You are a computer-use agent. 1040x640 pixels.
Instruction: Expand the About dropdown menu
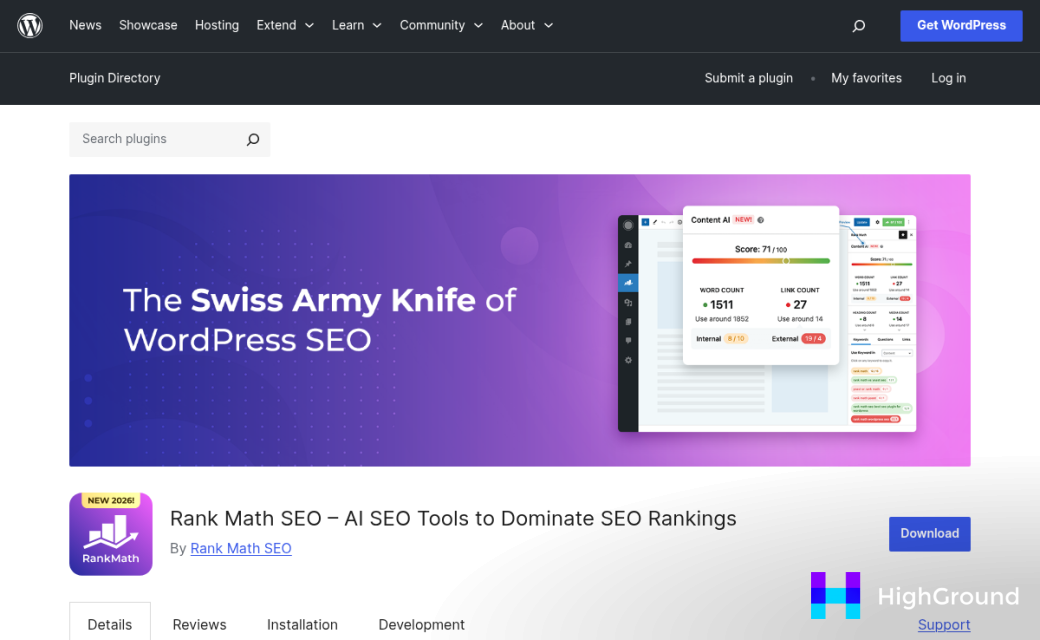tap(526, 25)
